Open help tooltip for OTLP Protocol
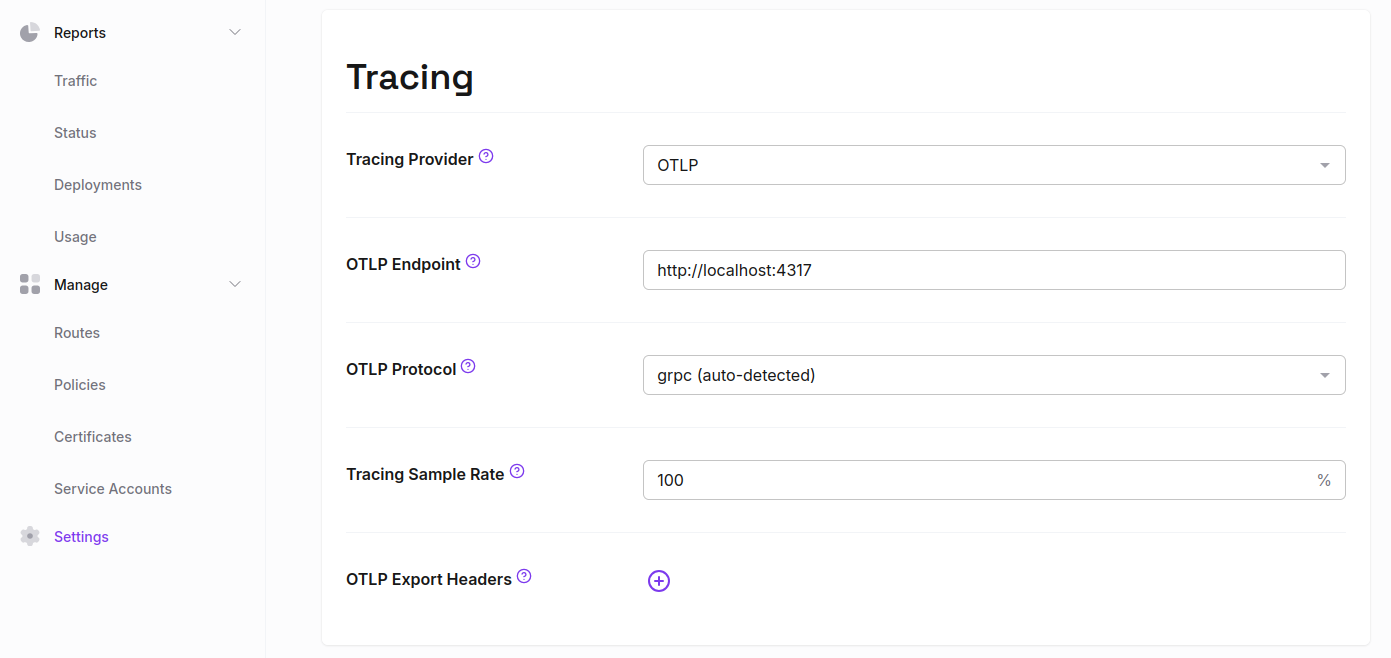The height and width of the screenshot is (658, 1391). tap(467, 366)
